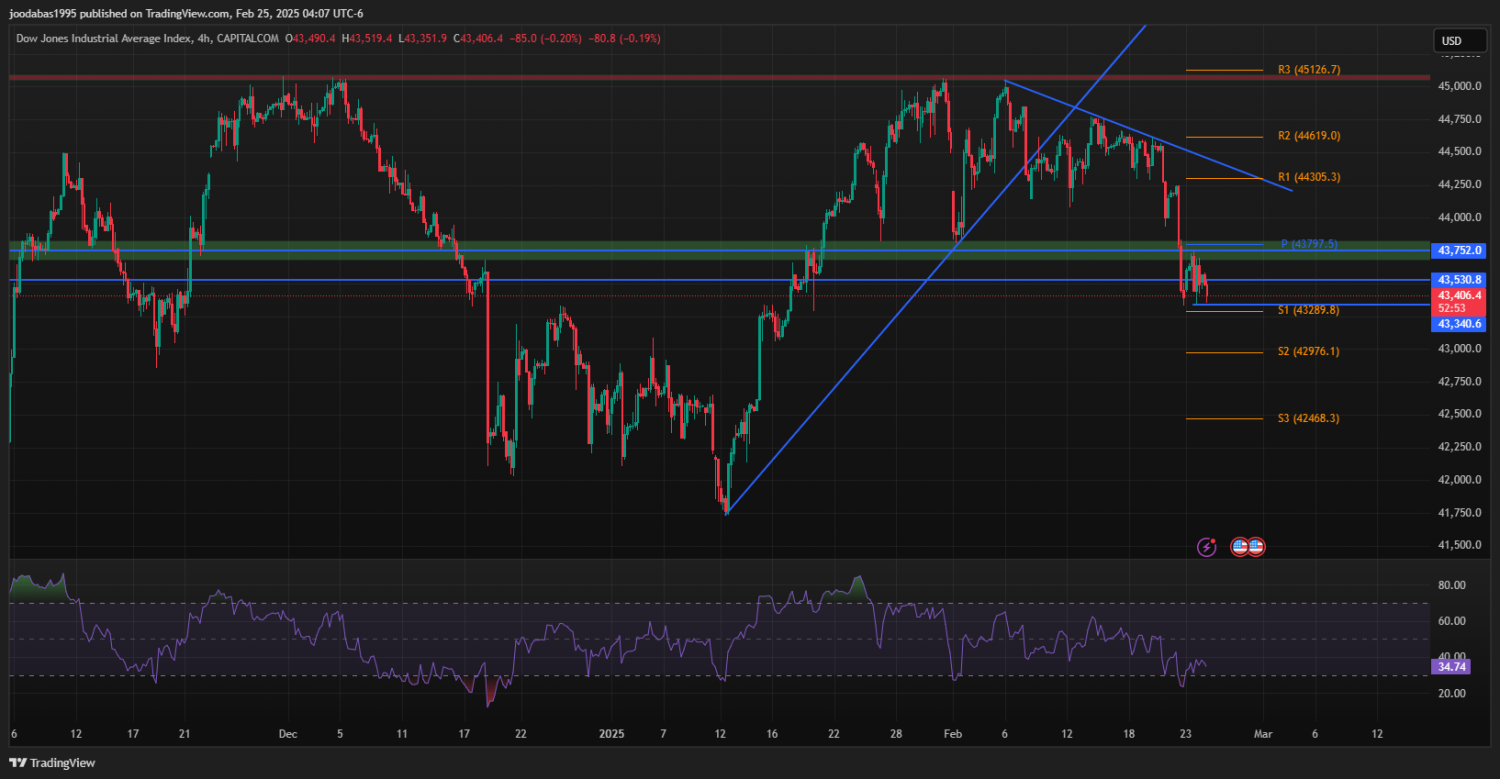
Task: Click the 43,000.0 price axis label
Action: tap(1460, 349)
